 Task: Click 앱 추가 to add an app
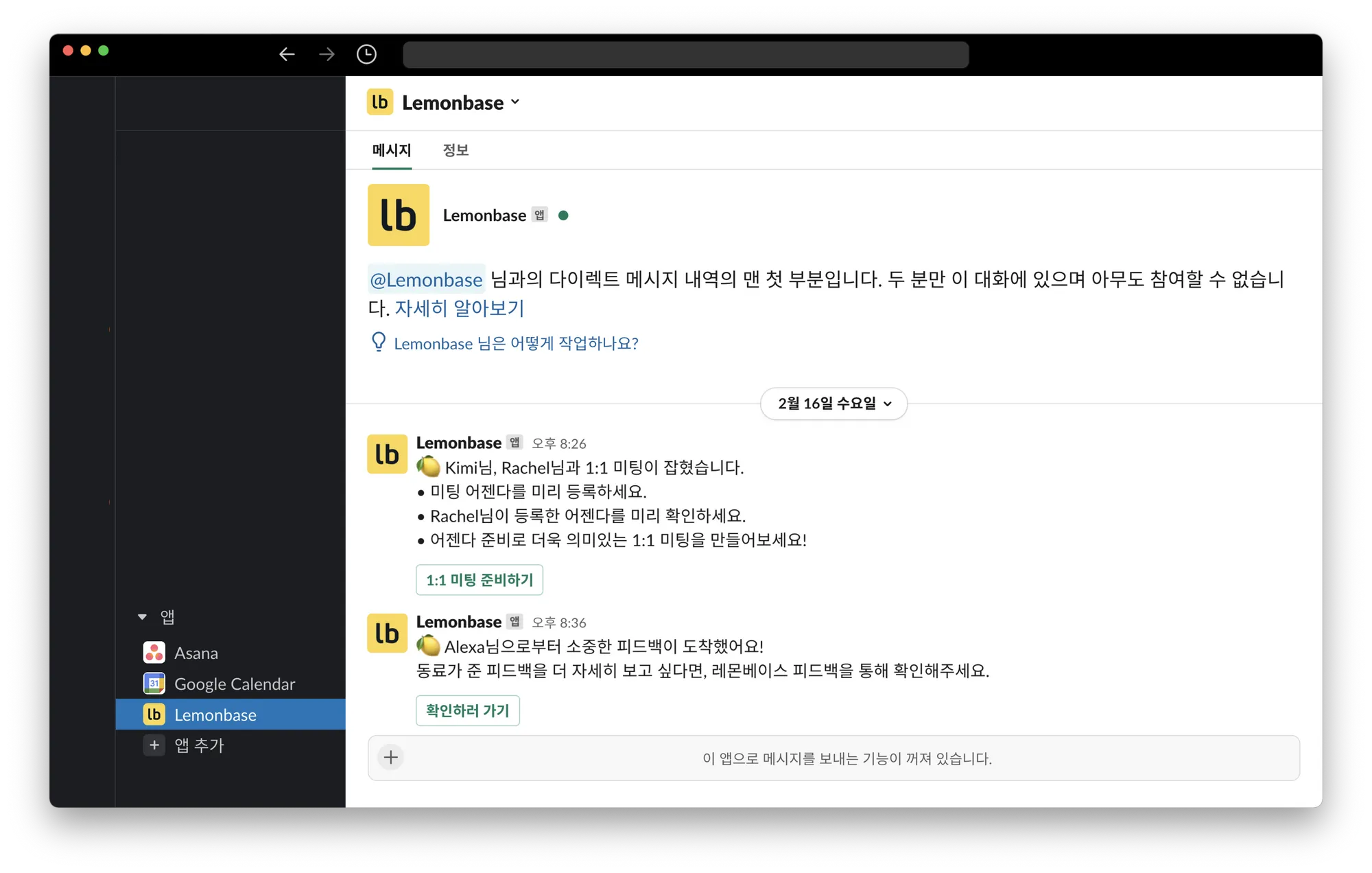(230, 745)
